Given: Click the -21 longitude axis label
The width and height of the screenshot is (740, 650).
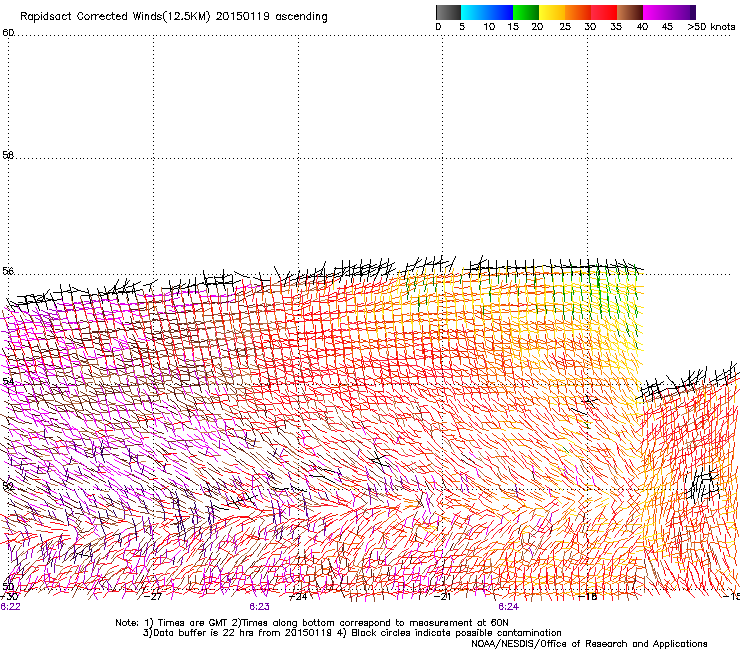Looking at the screenshot, I should point(442,597).
